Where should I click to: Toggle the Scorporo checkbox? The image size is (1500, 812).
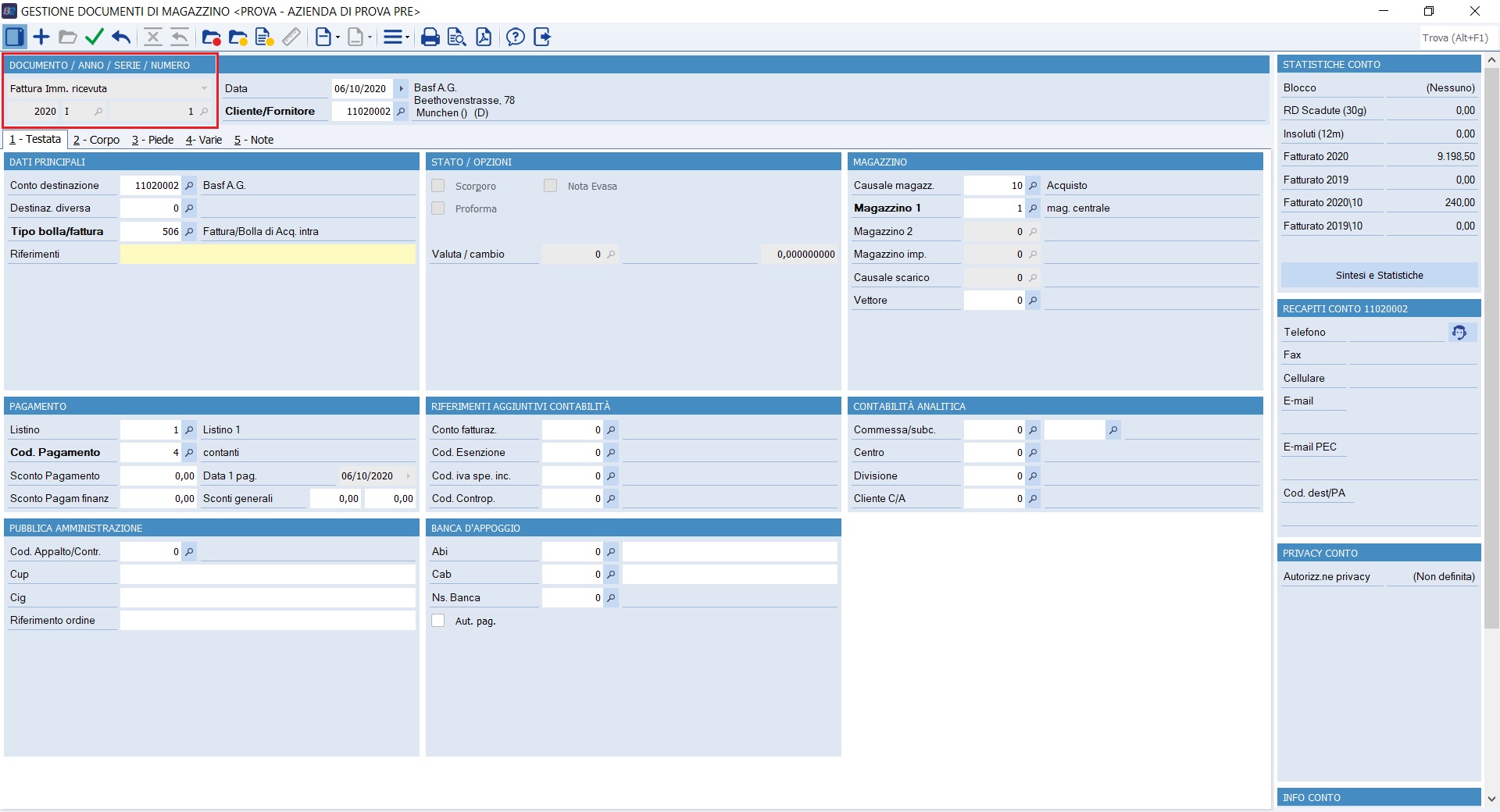click(x=438, y=186)
